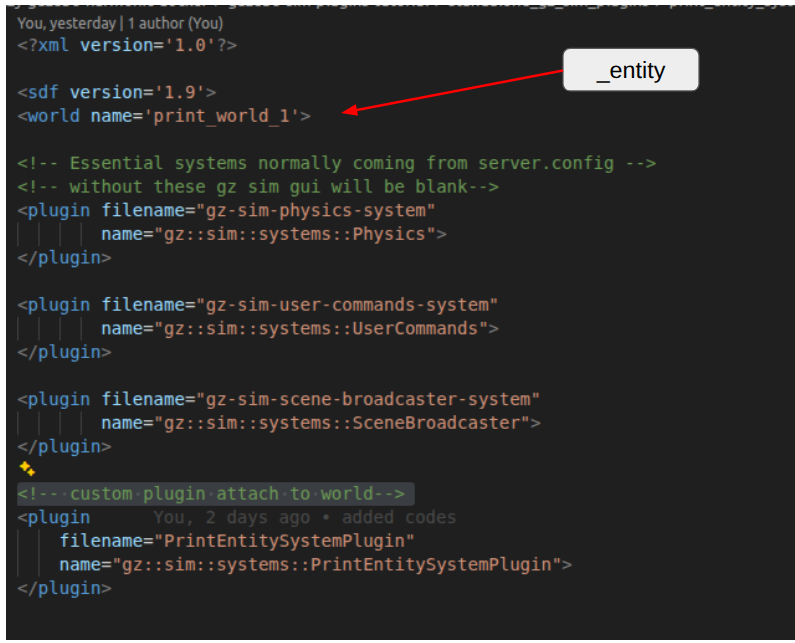Click the "gz::sim::systems::PrintEntitySystemPlugin" name value

(x=337, y=565)
